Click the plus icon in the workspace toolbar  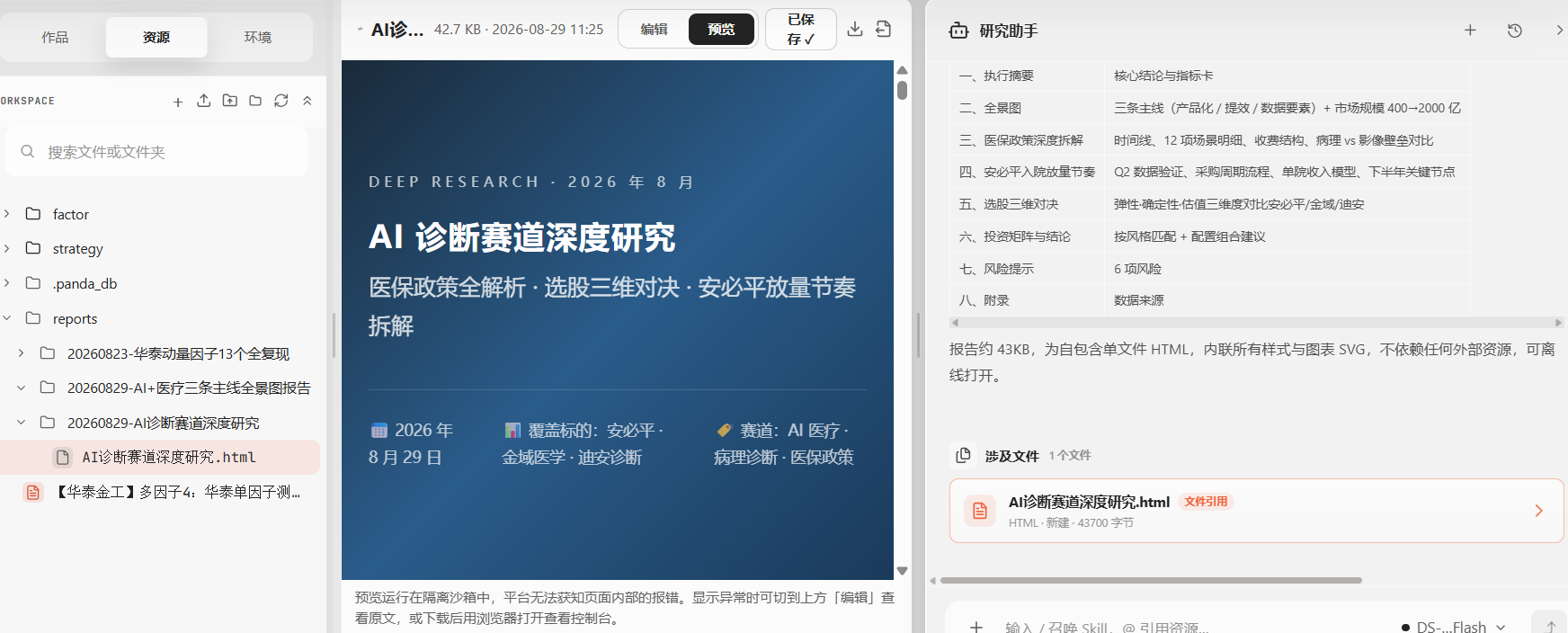point(178,102)
